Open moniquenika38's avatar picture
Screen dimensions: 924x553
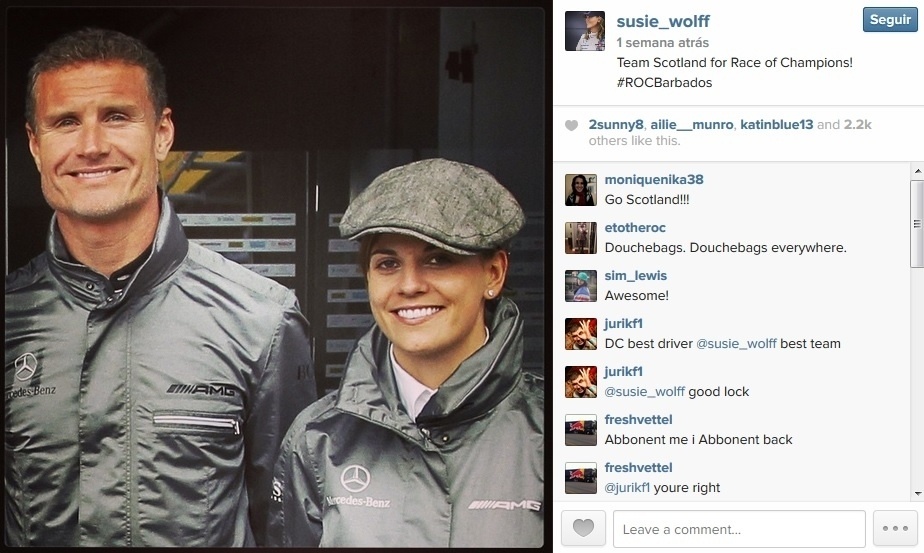[580, 190]
